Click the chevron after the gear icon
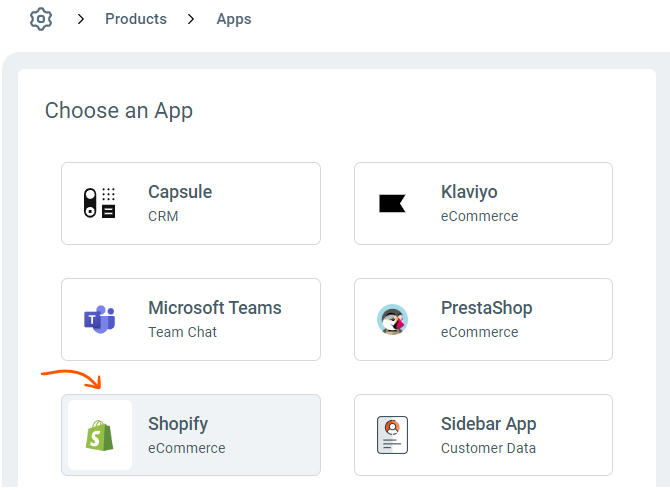 (x=81, y=19)
